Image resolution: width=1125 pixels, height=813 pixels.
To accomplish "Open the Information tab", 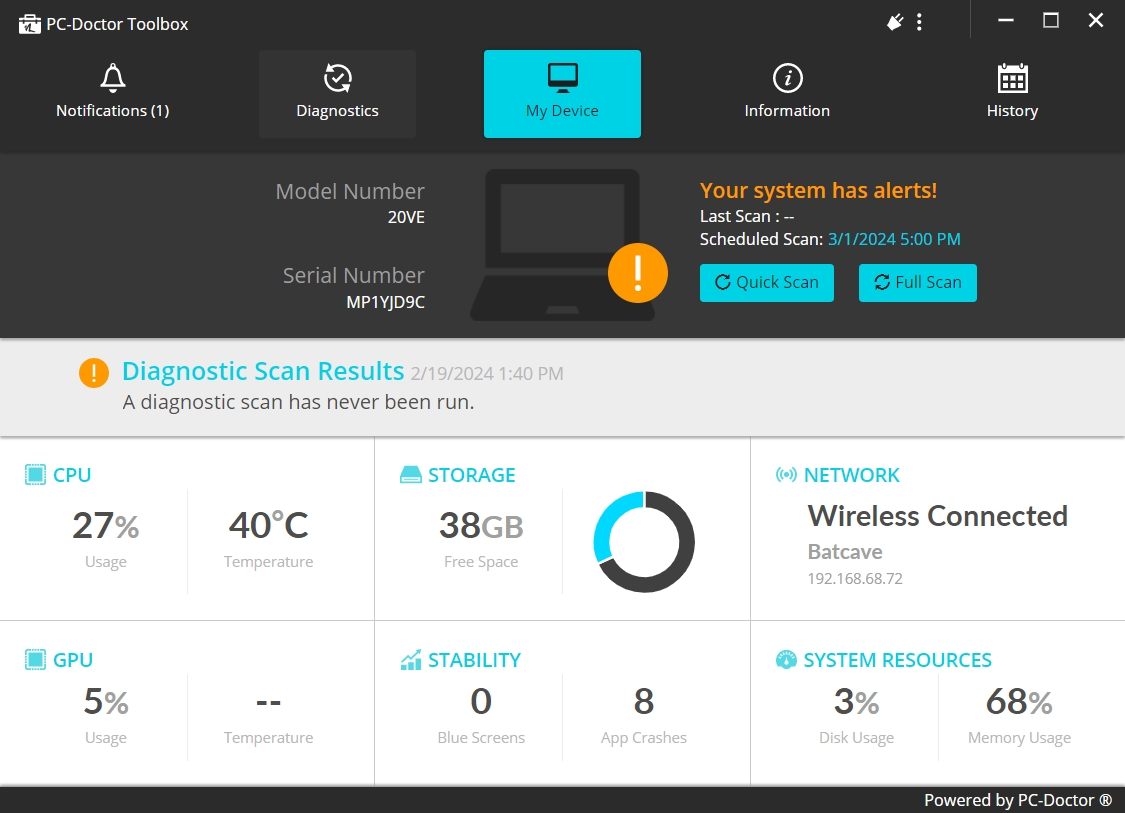I will coord(787,93).
